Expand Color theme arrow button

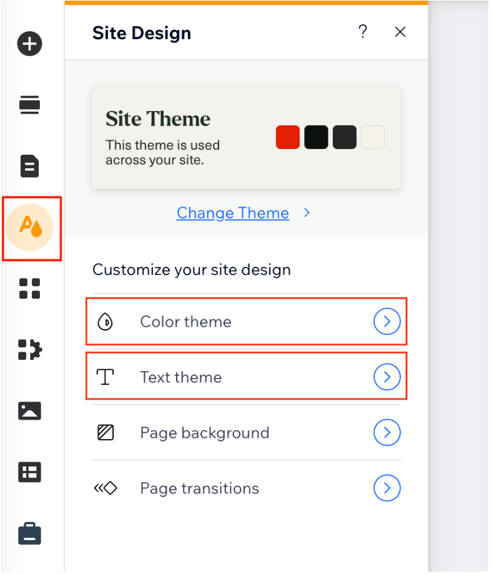coord(388,323)
